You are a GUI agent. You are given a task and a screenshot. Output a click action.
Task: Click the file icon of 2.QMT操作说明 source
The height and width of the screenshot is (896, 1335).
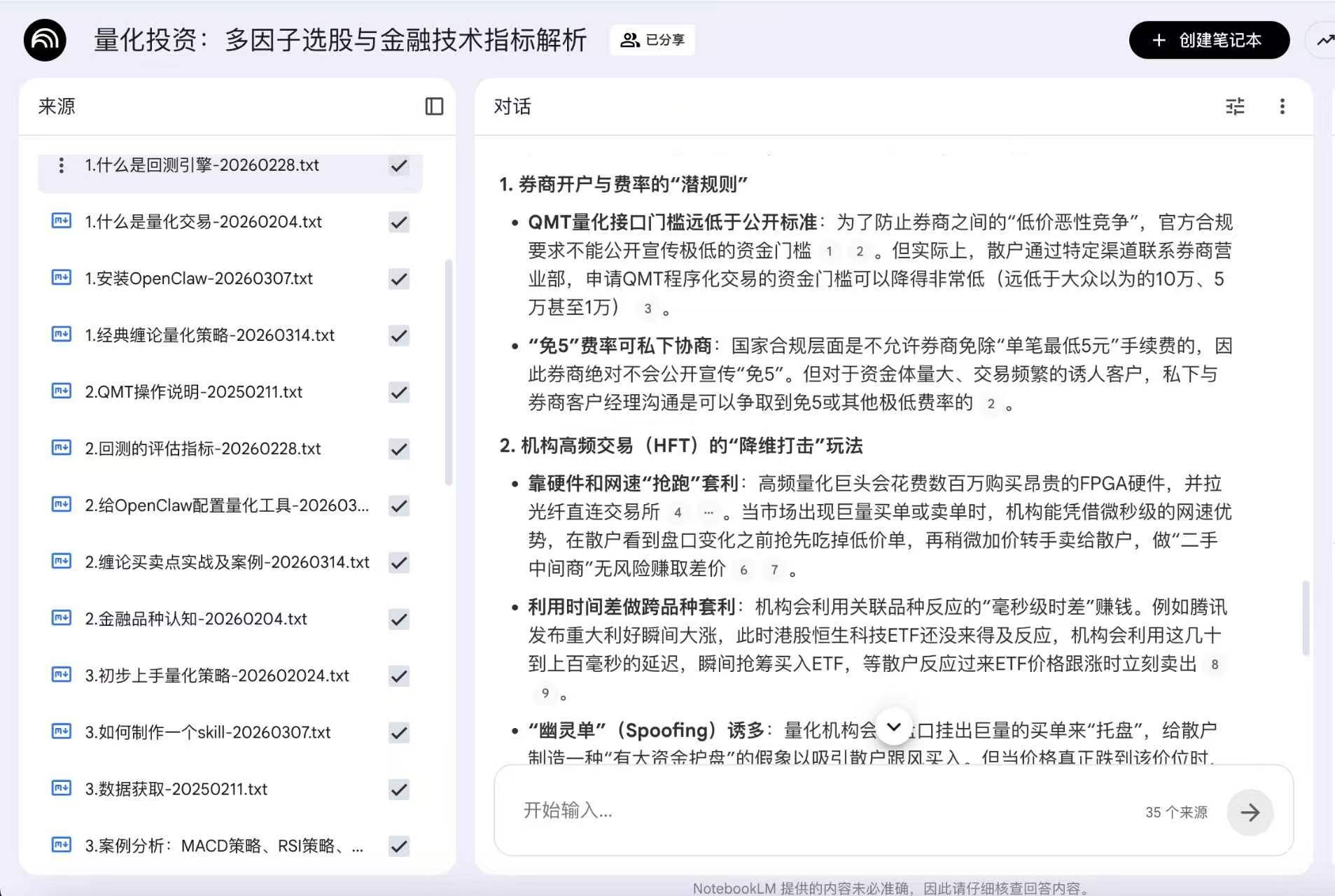62,391
